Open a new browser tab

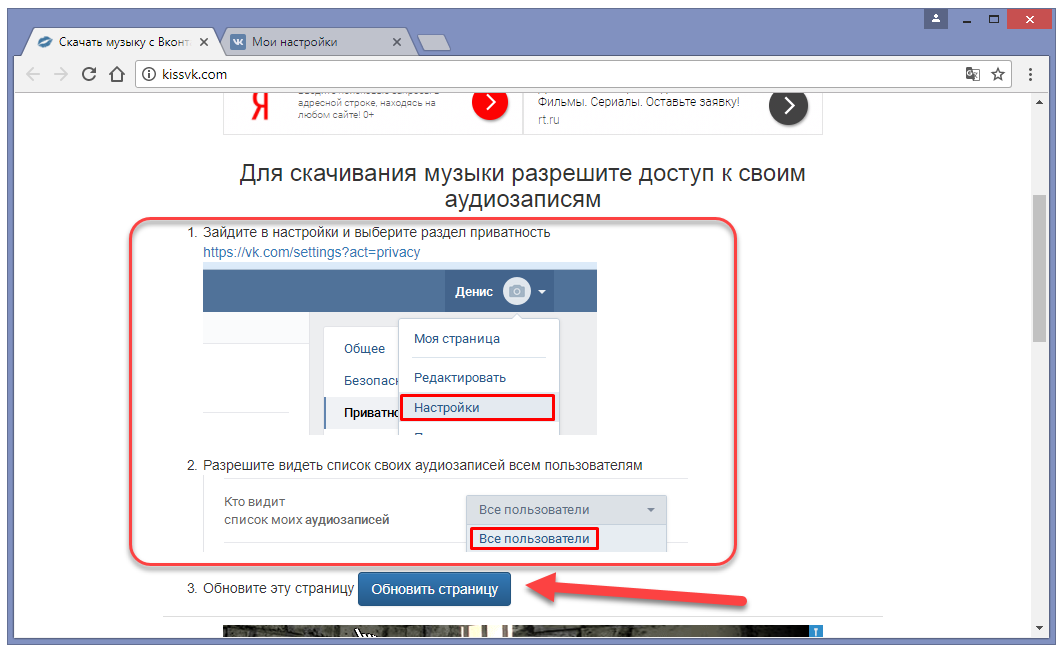coord(433,42)
